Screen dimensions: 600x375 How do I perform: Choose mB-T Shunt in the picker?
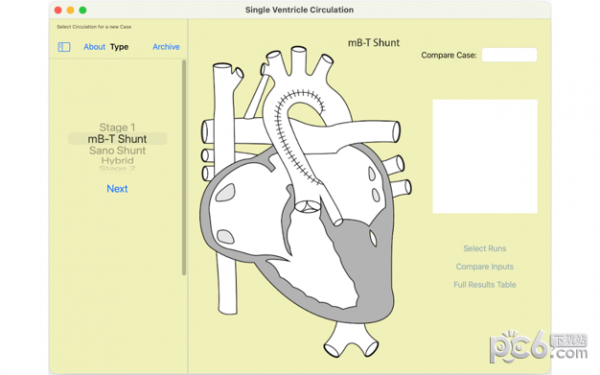[x=117, y=139]
